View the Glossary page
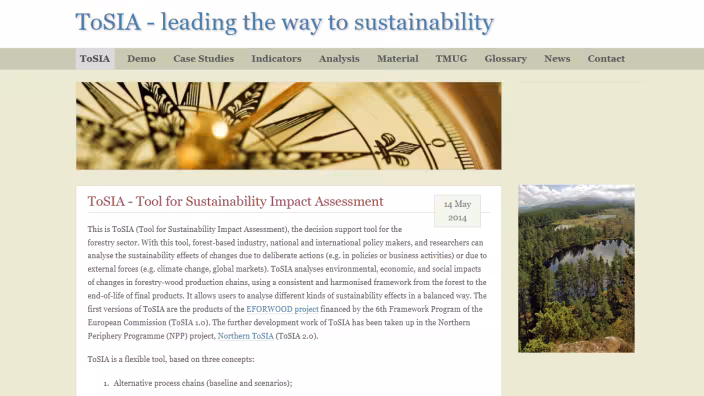This screenshot has height=396, width=704. click(x=505, y=59)
